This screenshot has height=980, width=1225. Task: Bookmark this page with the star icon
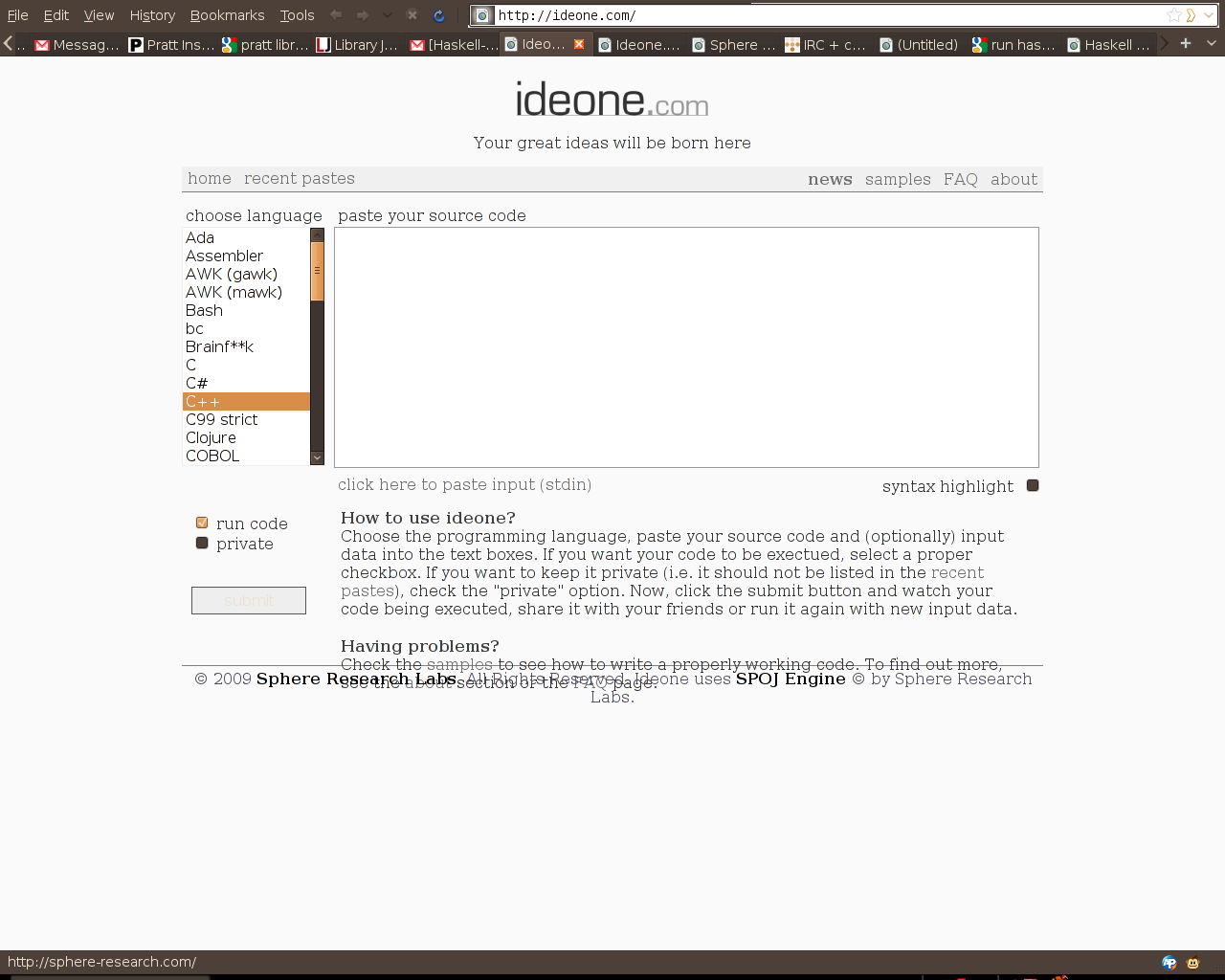tap(1173, 15)
